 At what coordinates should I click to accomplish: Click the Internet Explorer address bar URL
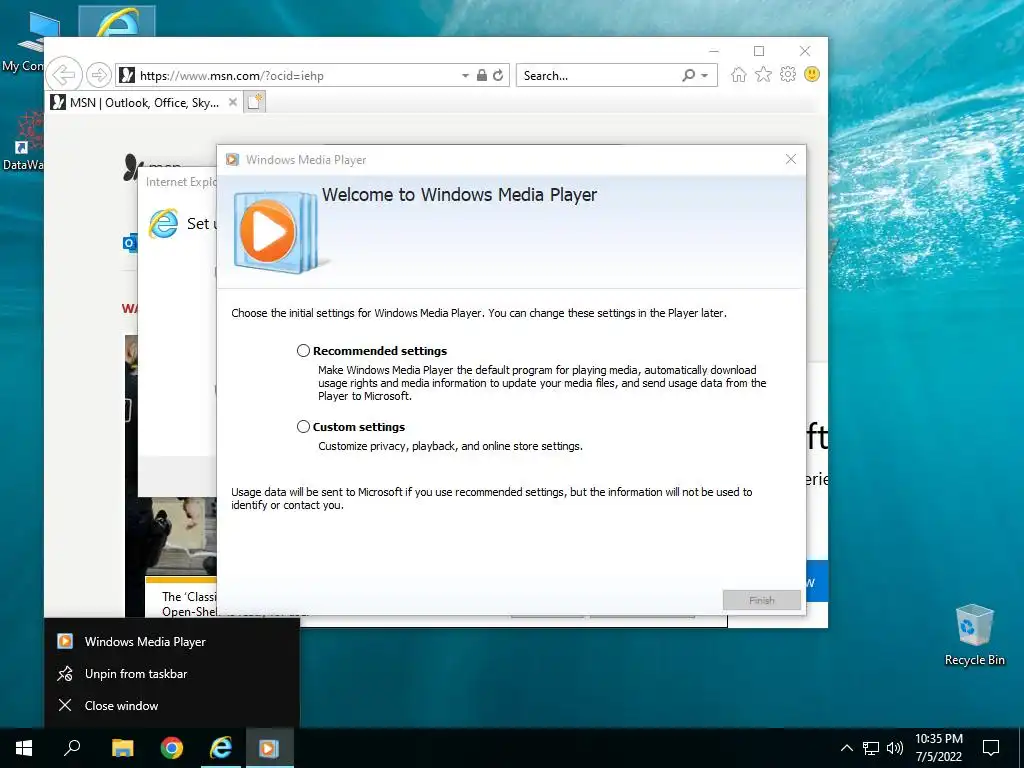(232, 76)
